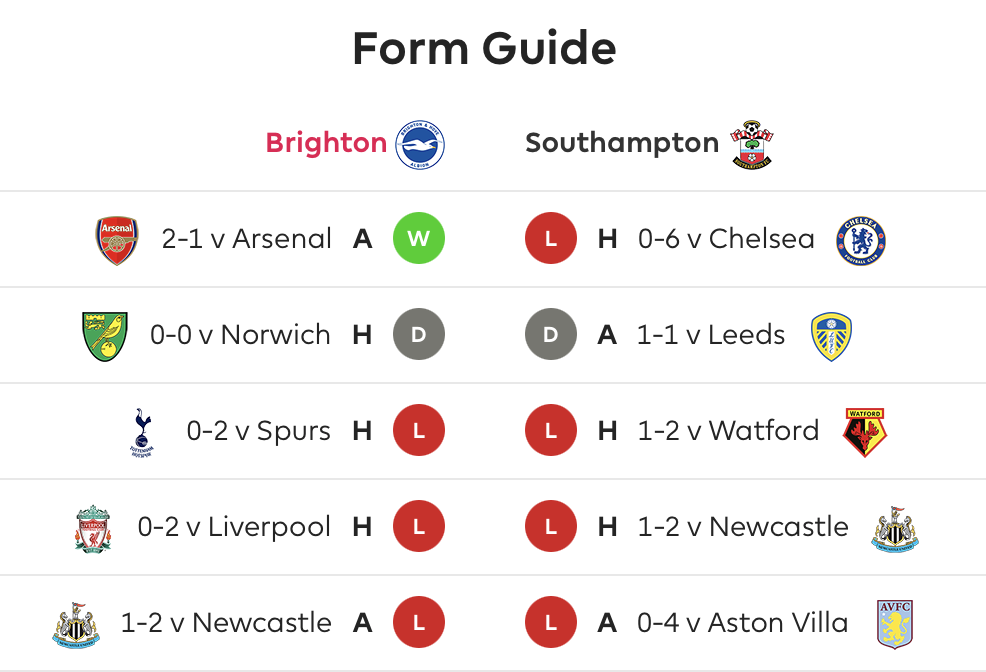Click Newcastle badge in Southampton's column
The image size is (986, 672).
tap(894, 529)
